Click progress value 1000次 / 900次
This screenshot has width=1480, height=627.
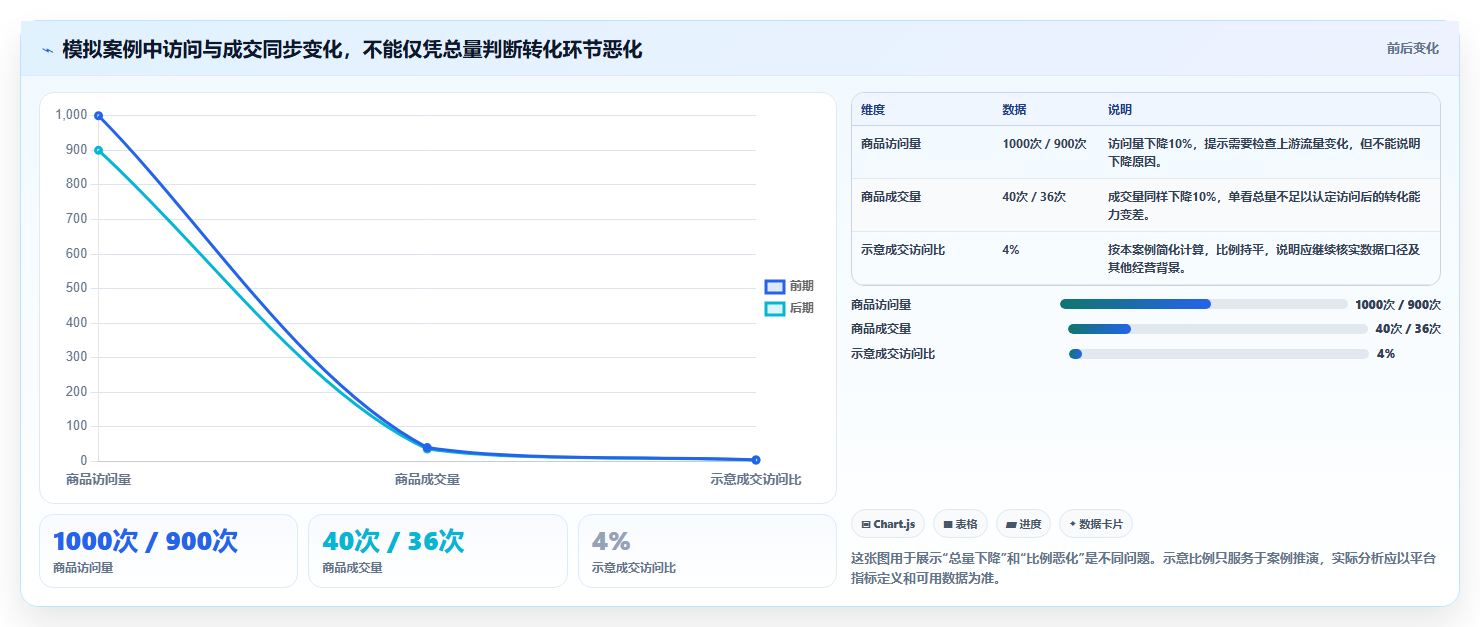point(1398,304)
